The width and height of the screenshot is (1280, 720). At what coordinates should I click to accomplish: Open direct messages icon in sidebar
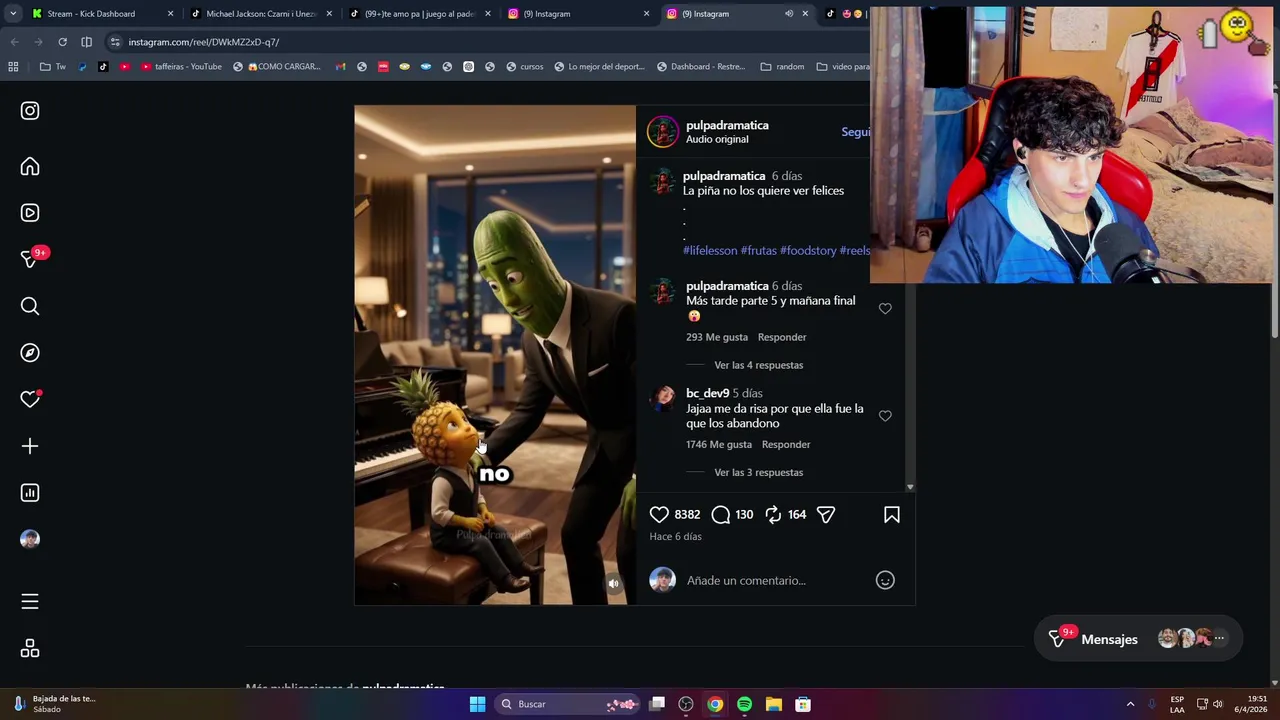(x=30, y=259)
